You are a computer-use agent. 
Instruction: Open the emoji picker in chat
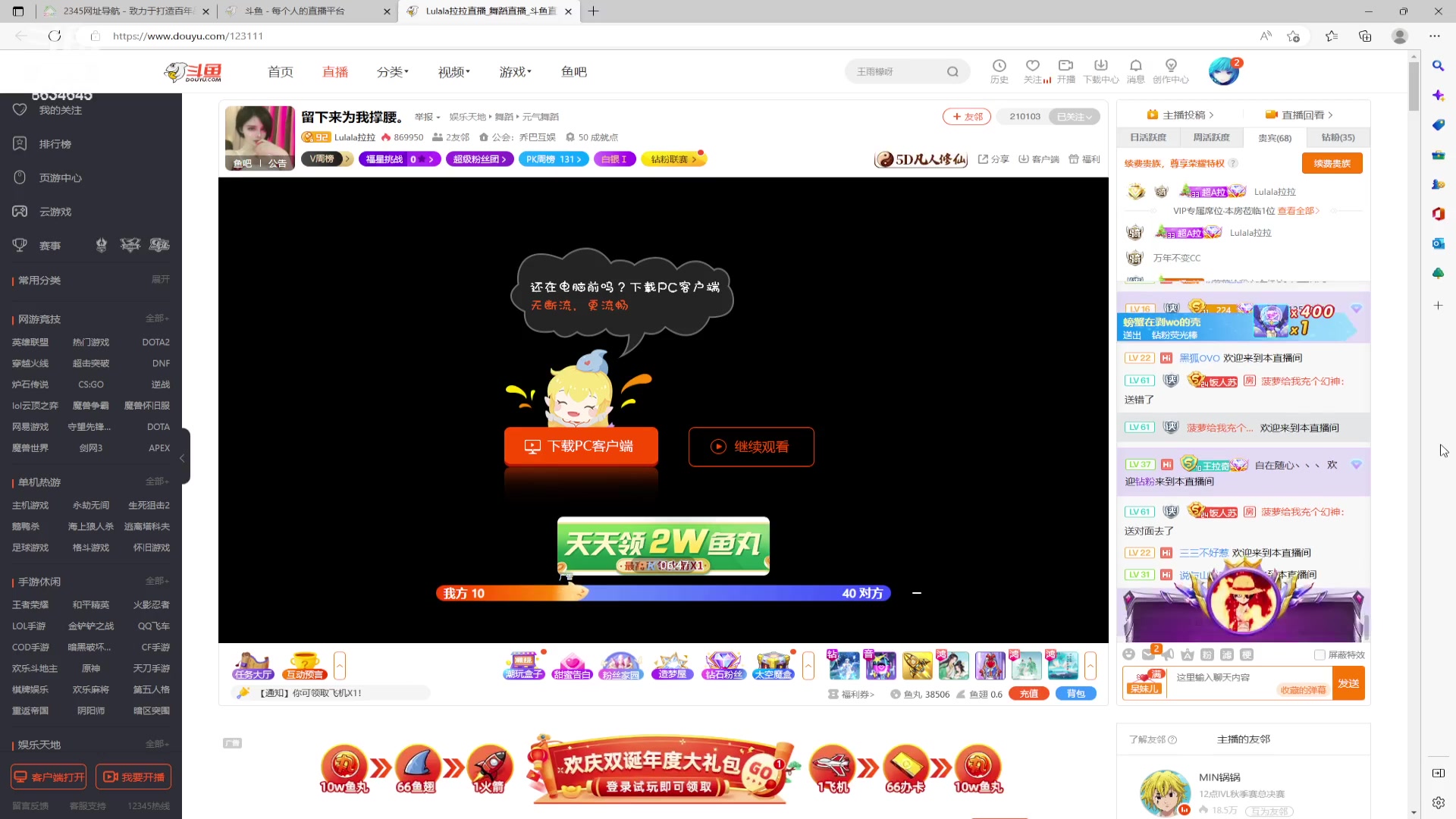point(1128,654)
